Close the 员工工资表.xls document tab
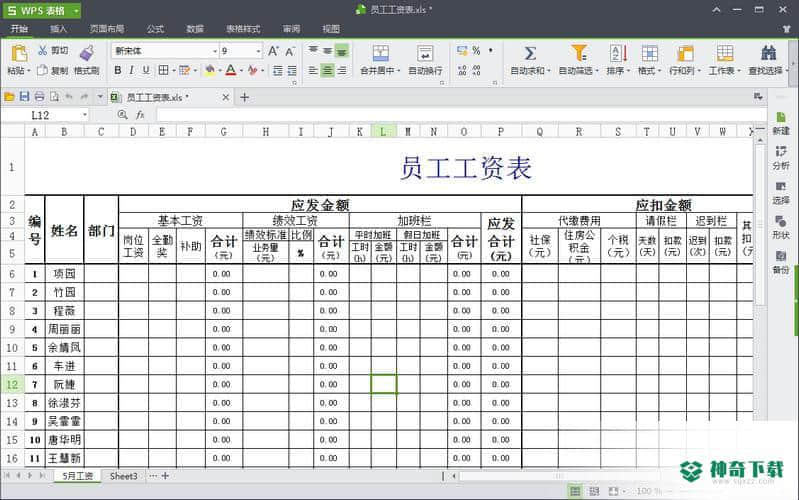The width and height of the screenshot is (799, 500). pyautogui.click(x=226, y=97)
